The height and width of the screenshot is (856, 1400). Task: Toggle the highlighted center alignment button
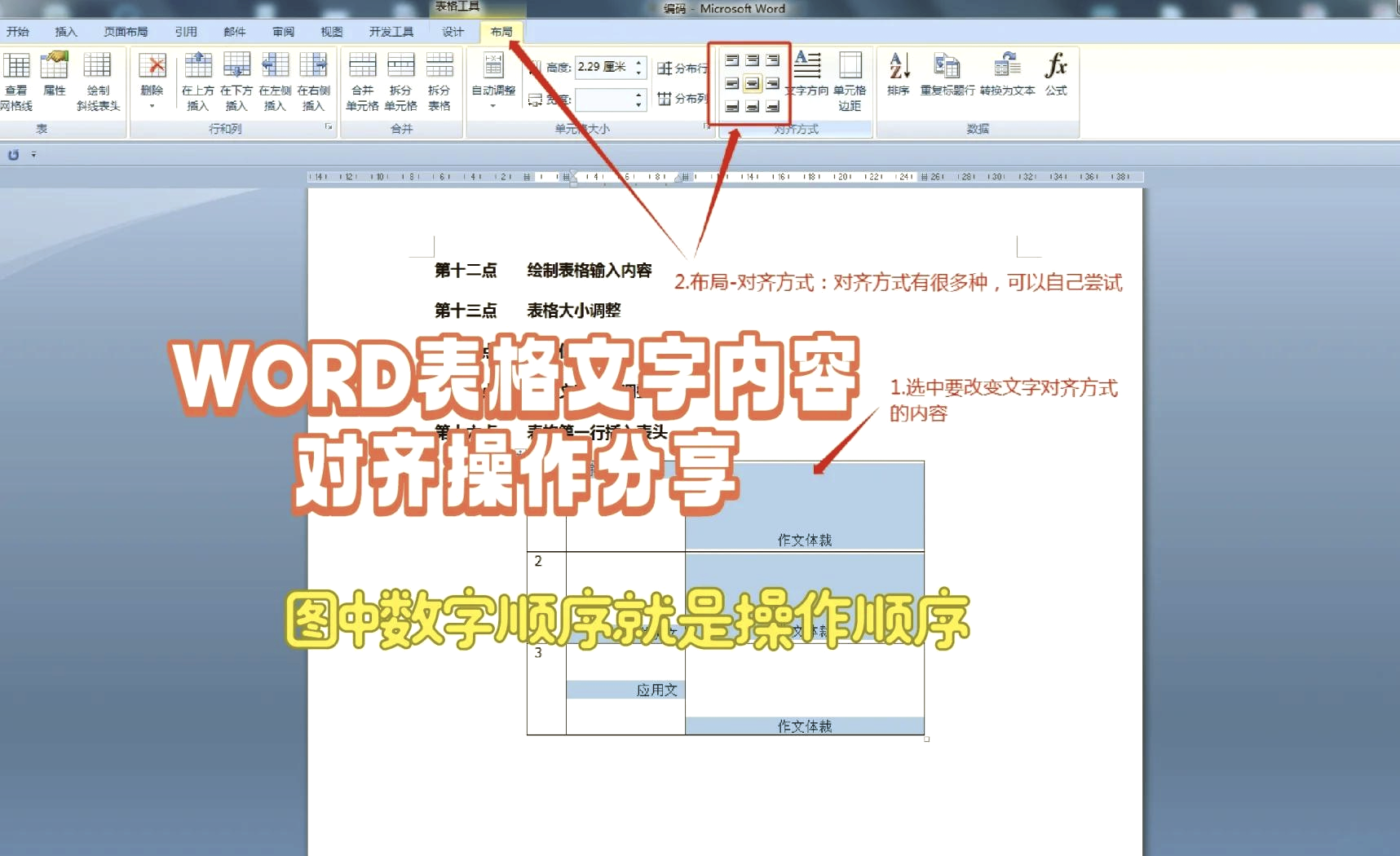[753, 83]
